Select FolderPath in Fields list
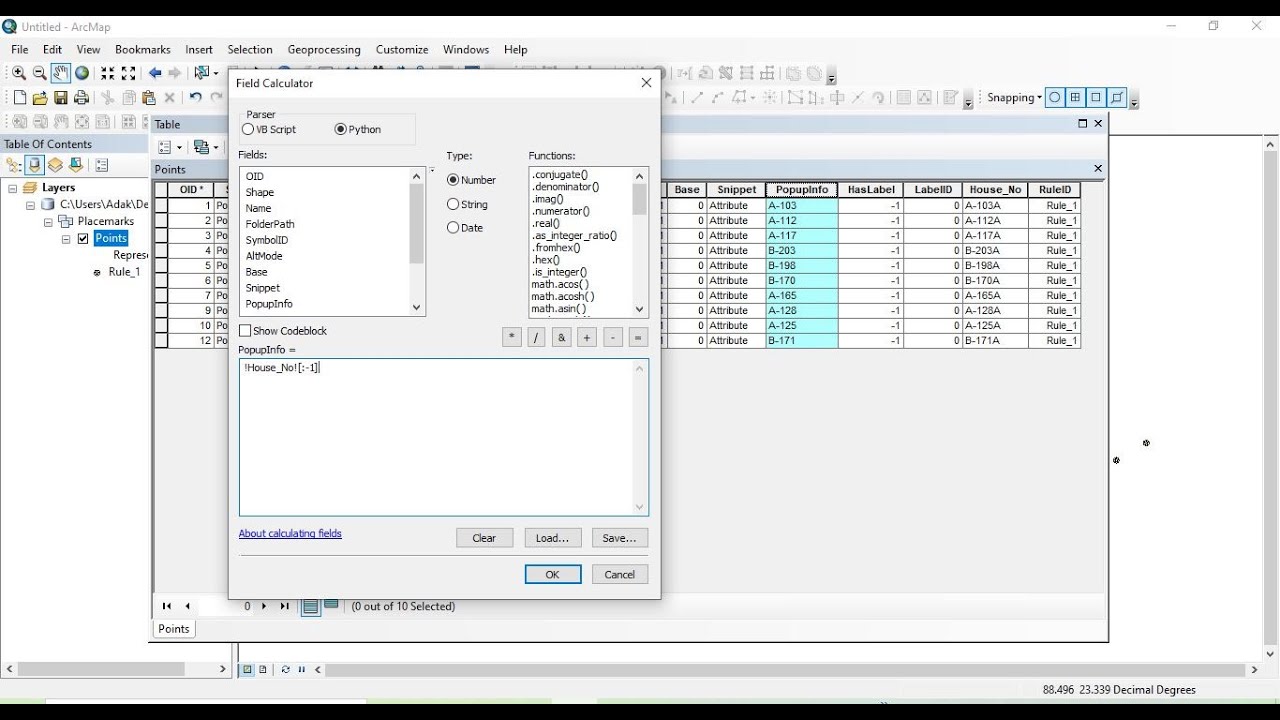Viewport: 1280px width, 720px height. (270, 224)
